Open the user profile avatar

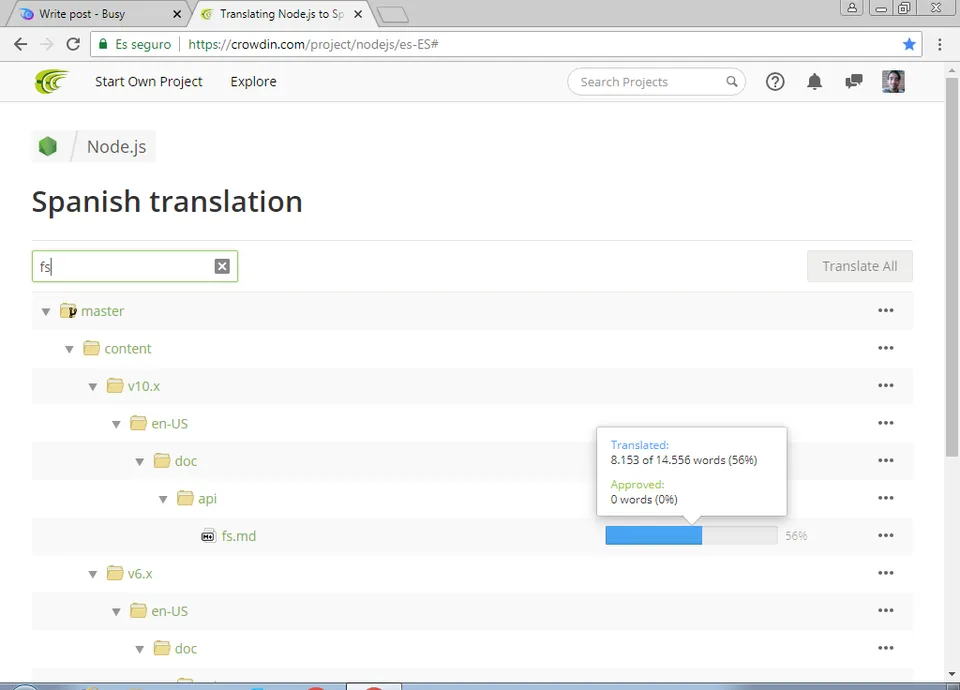893,81
